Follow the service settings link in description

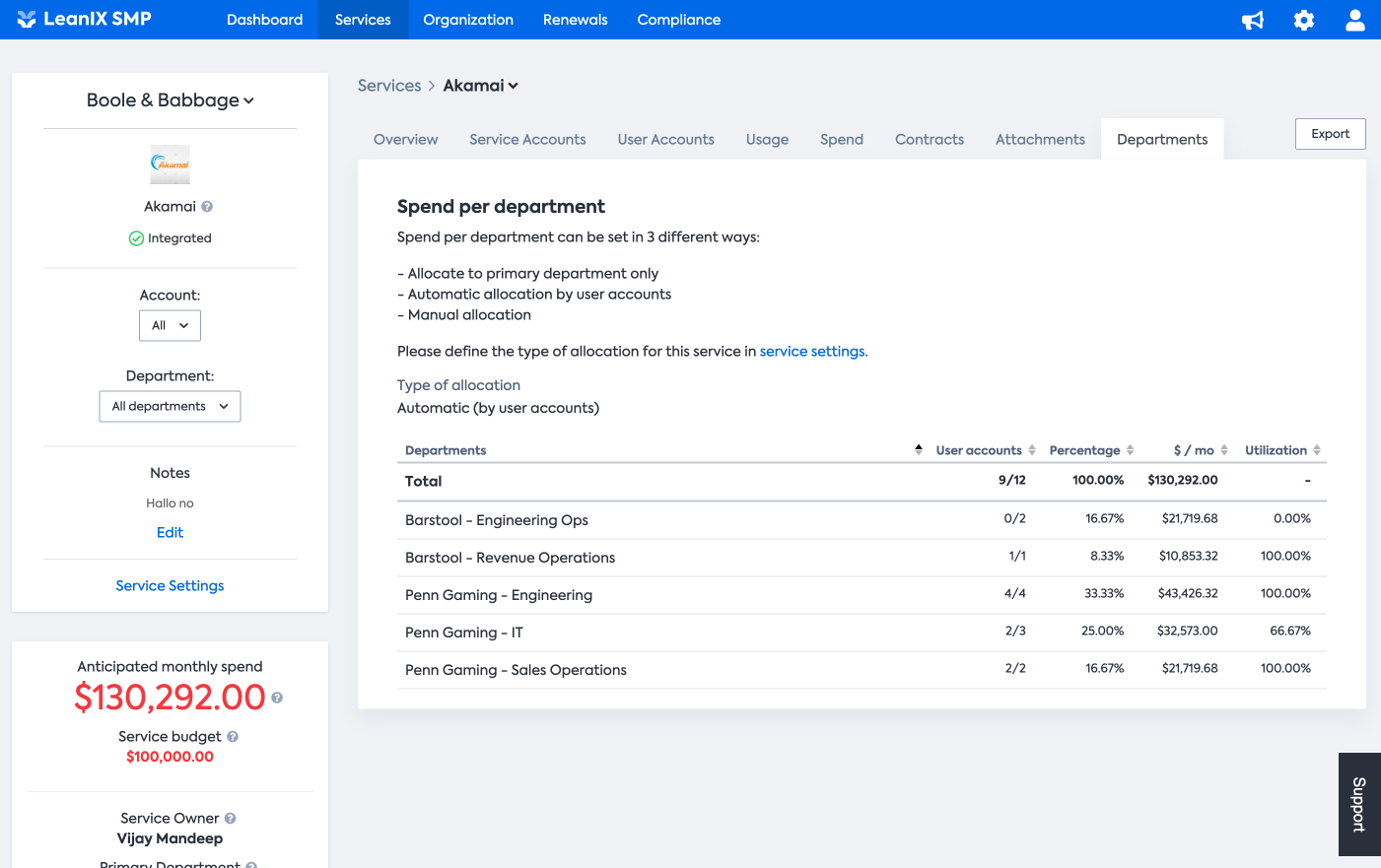(x=813, y=352)
